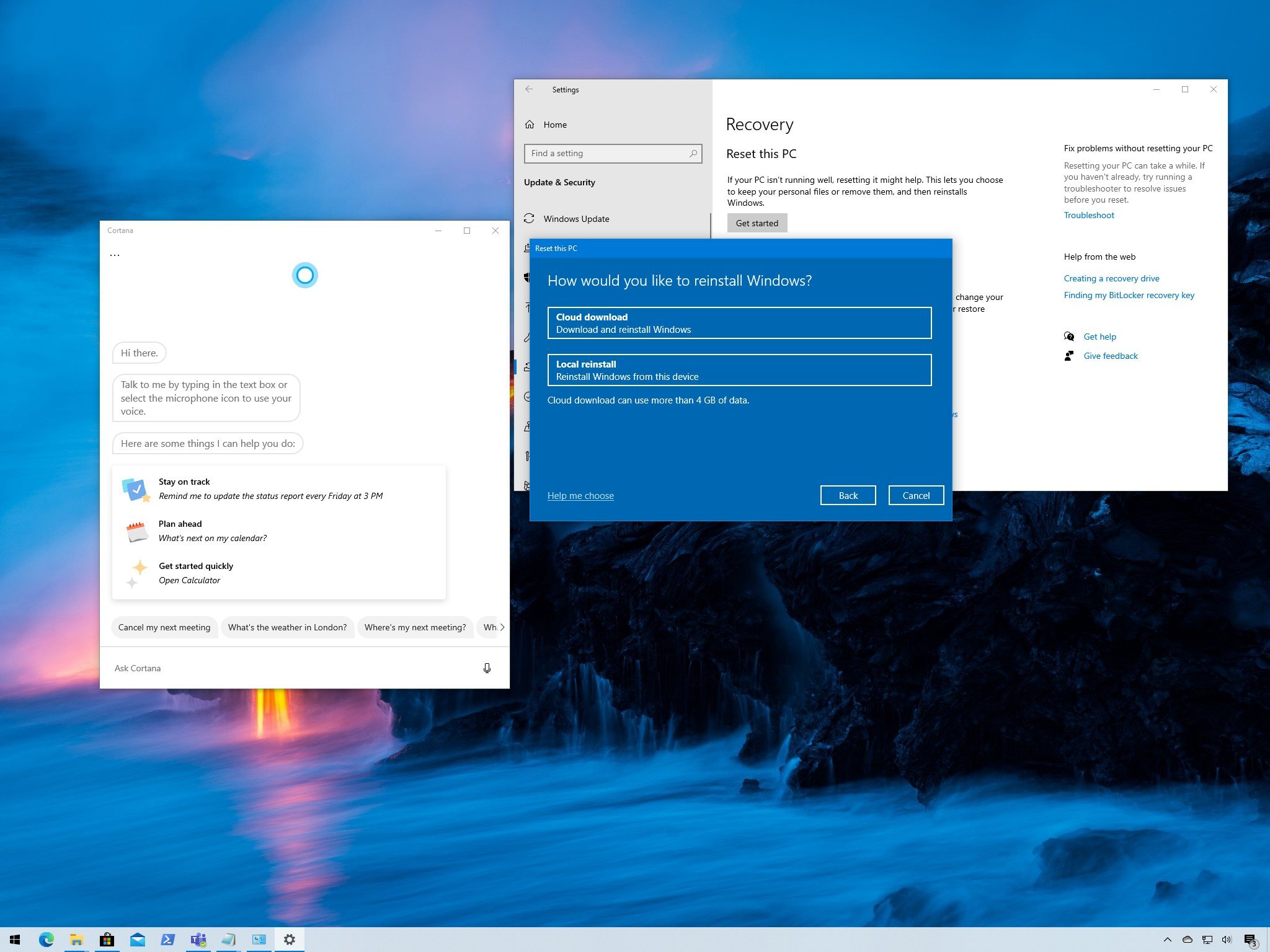Click the OneDrive cloud tray icon
The image size is (1270, 952).
click(x=1187, y=940)
